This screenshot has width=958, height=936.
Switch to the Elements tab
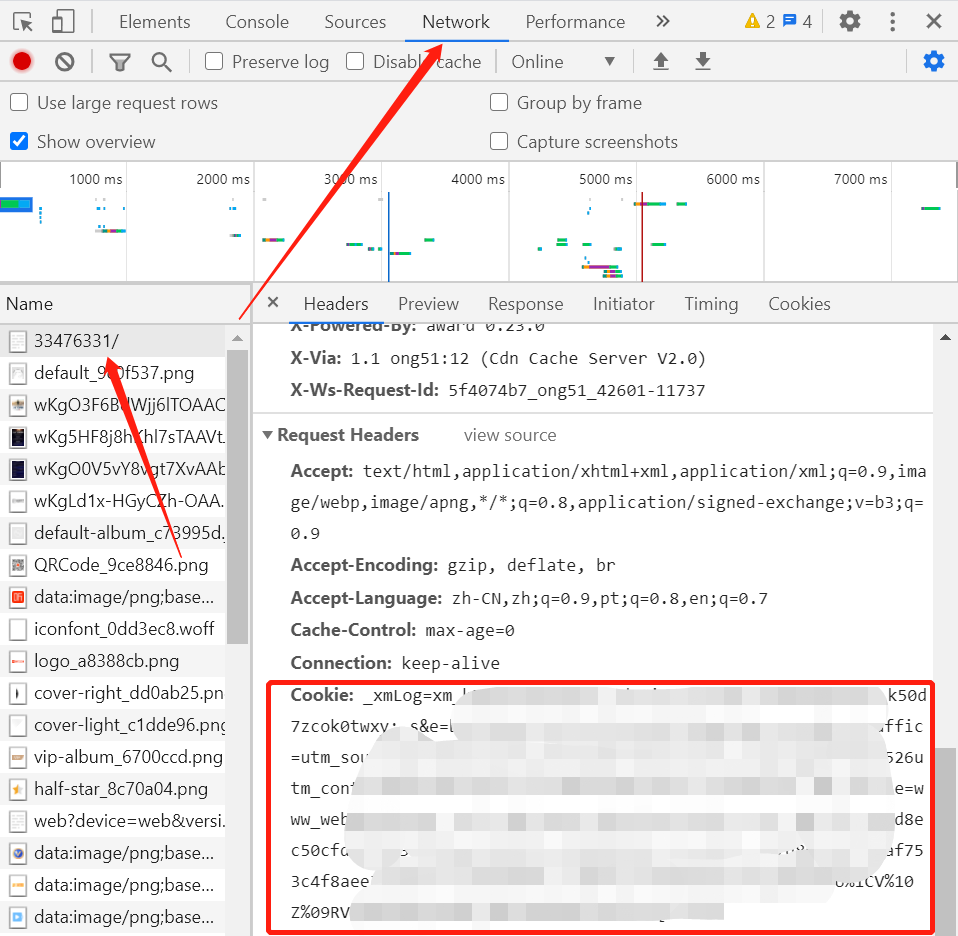click(x=155, y=22)
